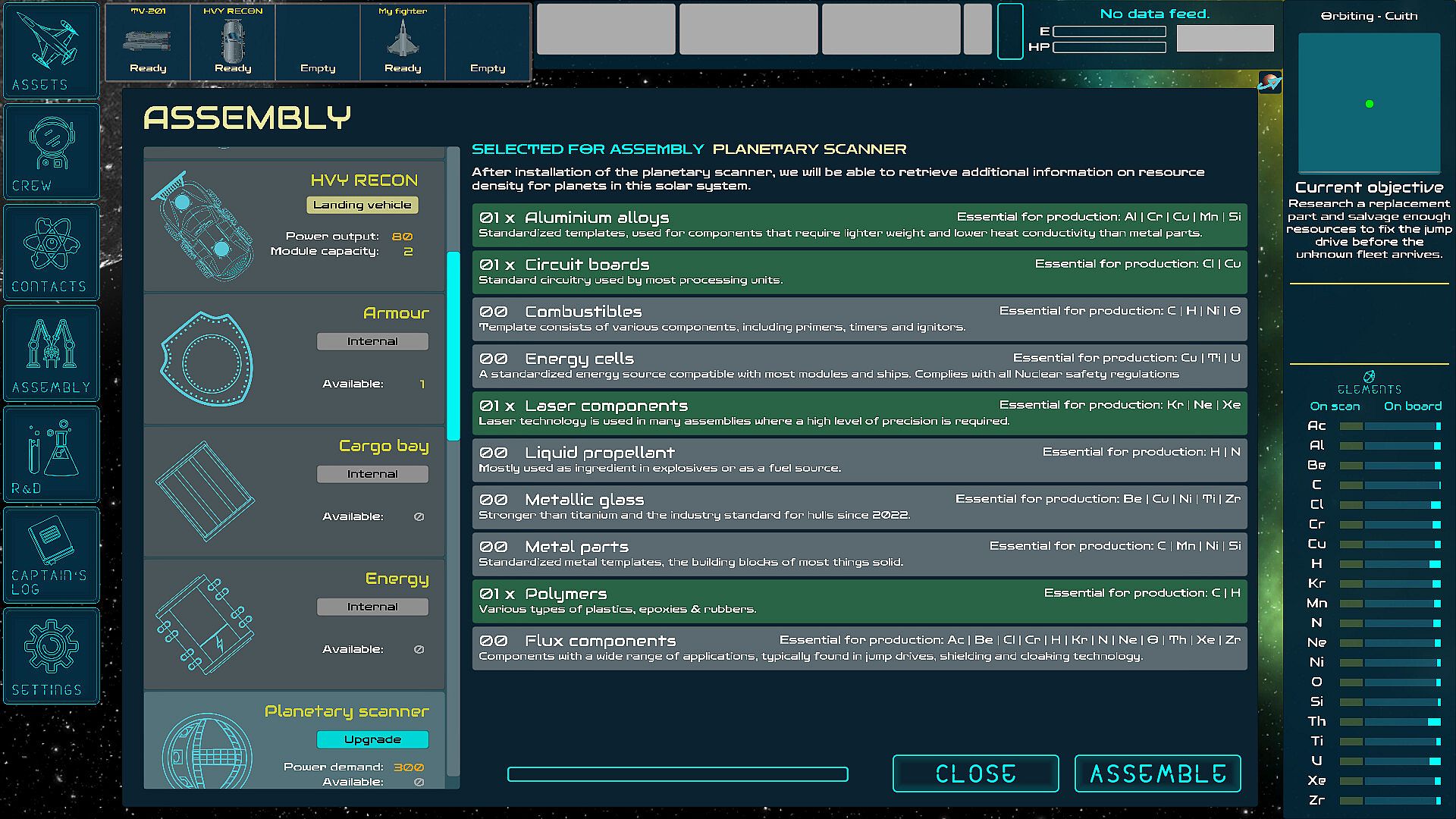Open the Crew astronaut icon
This screenshot has width=1456, height=819.
pyautogui.click(x=51, y=151)
